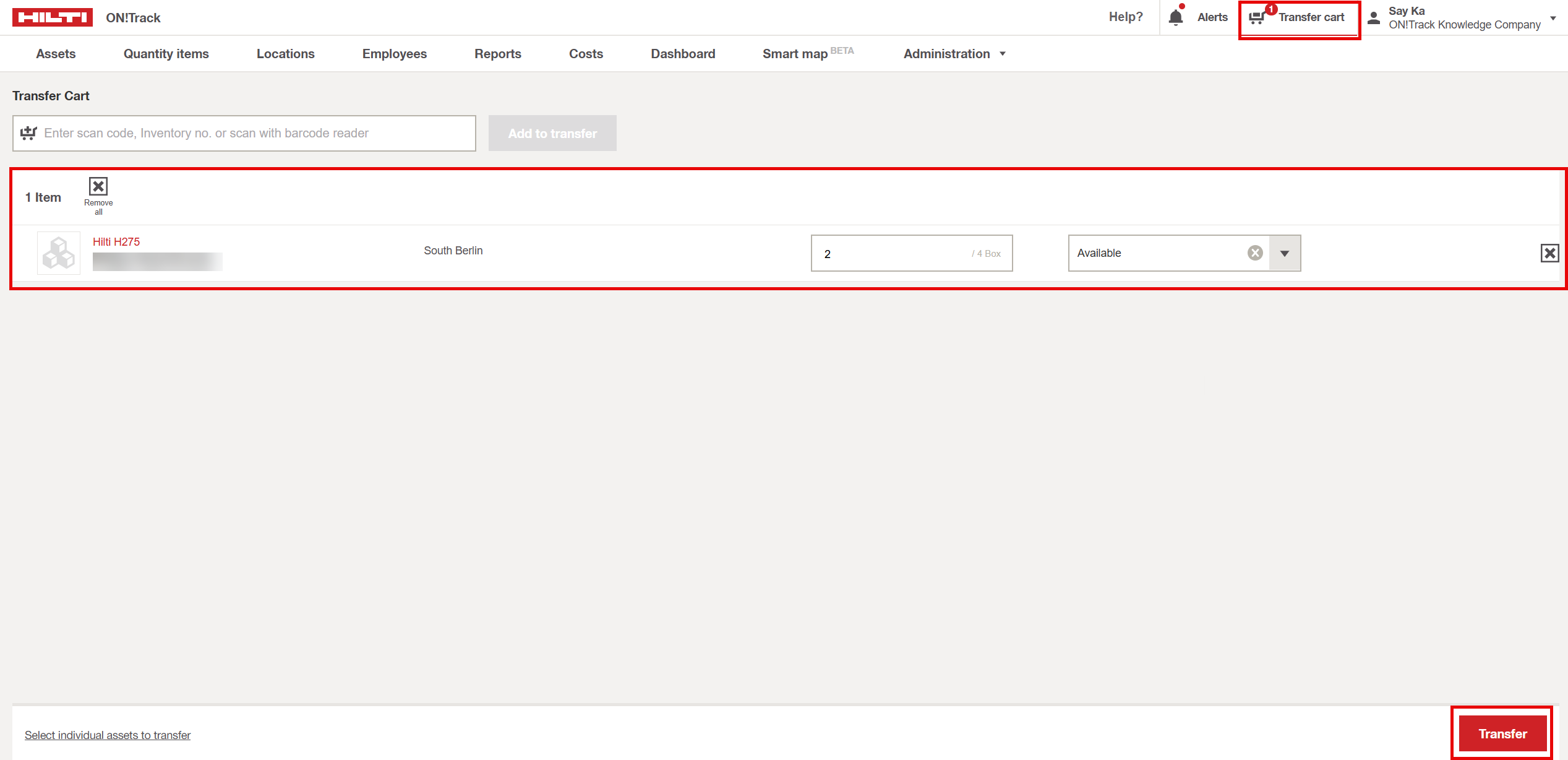Image resolution: width=1568 pixels, height=760 pixels.
Task: Open the Alerts bell icon
Action: tap(1176, 17)
